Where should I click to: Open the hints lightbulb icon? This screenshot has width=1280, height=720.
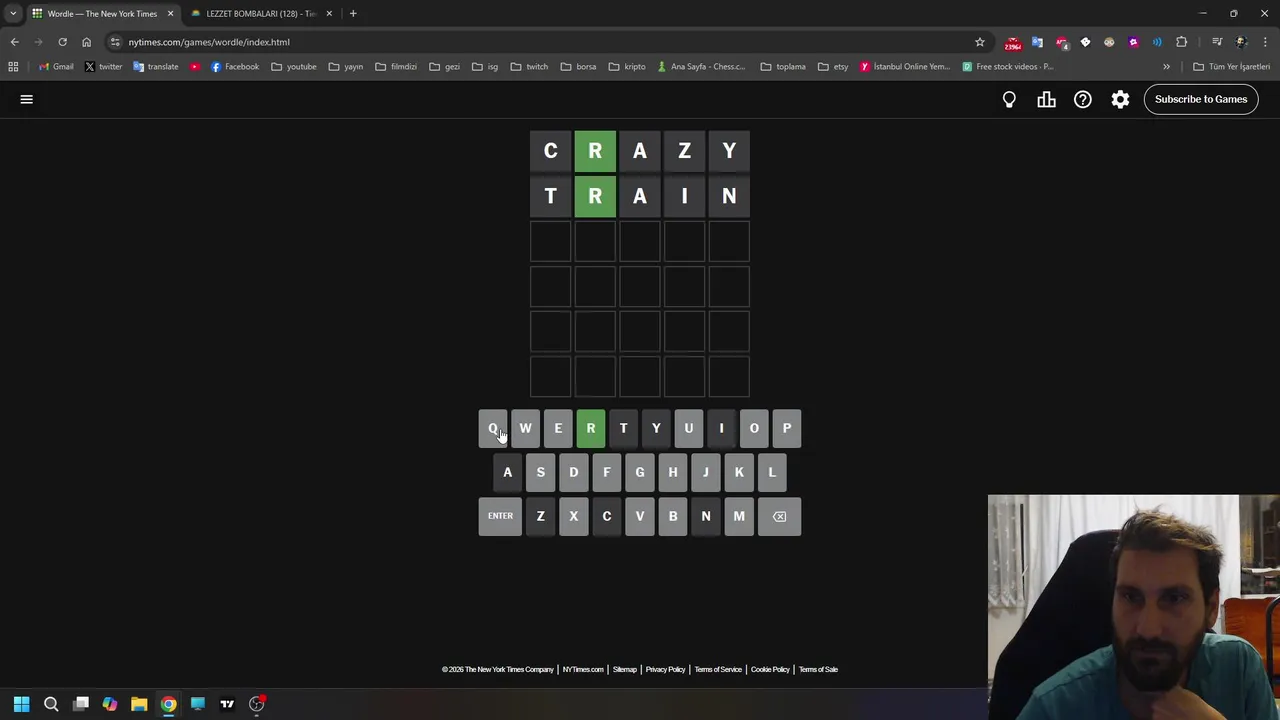tap(1009, 99)
